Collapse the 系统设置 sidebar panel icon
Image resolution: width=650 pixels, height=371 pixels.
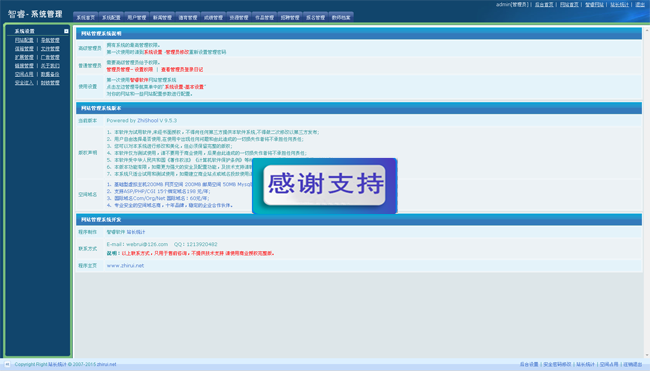(x=66, y=31)
